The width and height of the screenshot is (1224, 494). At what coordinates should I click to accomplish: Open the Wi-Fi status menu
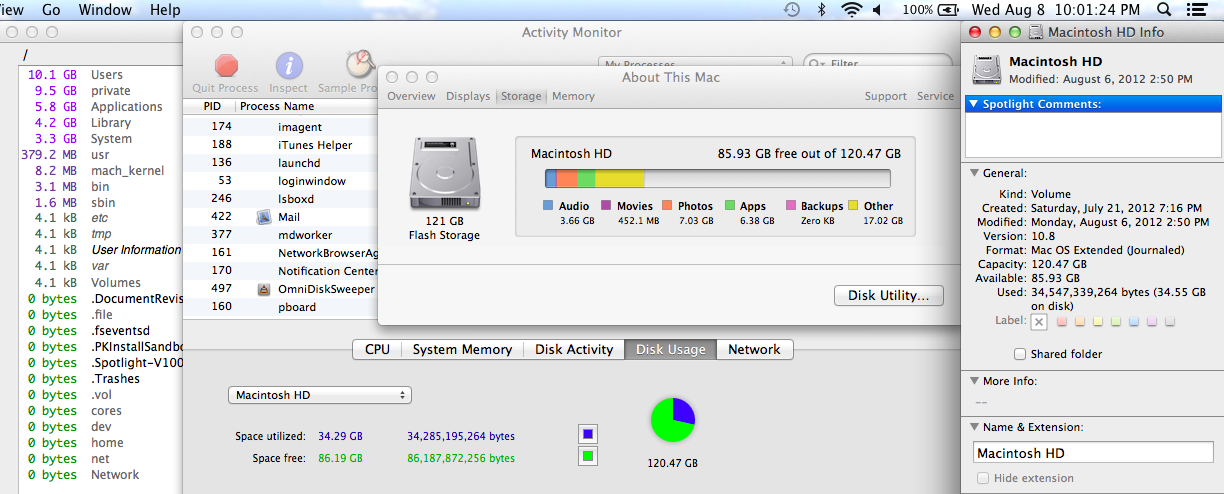(x=852, y=10)
